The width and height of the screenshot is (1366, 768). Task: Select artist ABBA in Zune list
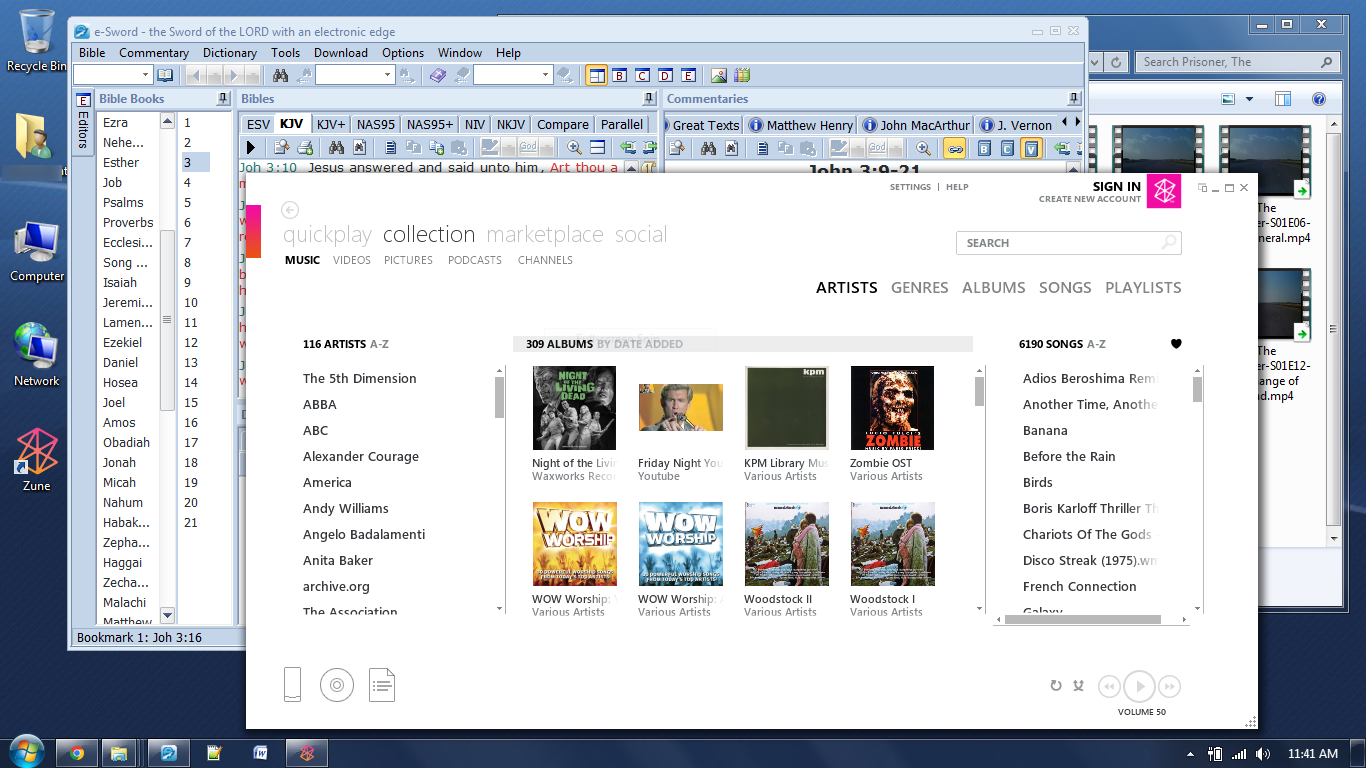pyautogui.click(x=320, y=405)
